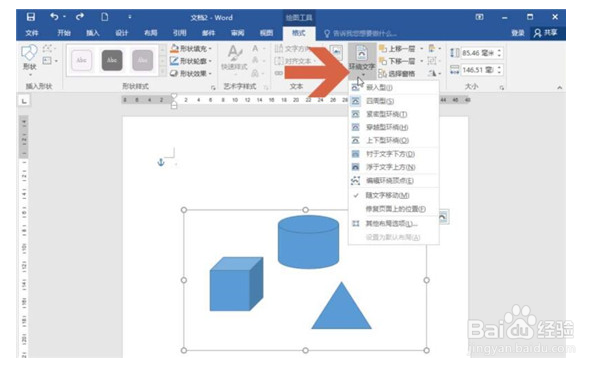
Task: Expand the Draw Text Box dropdown arrow
Action: tap(56, 61)
